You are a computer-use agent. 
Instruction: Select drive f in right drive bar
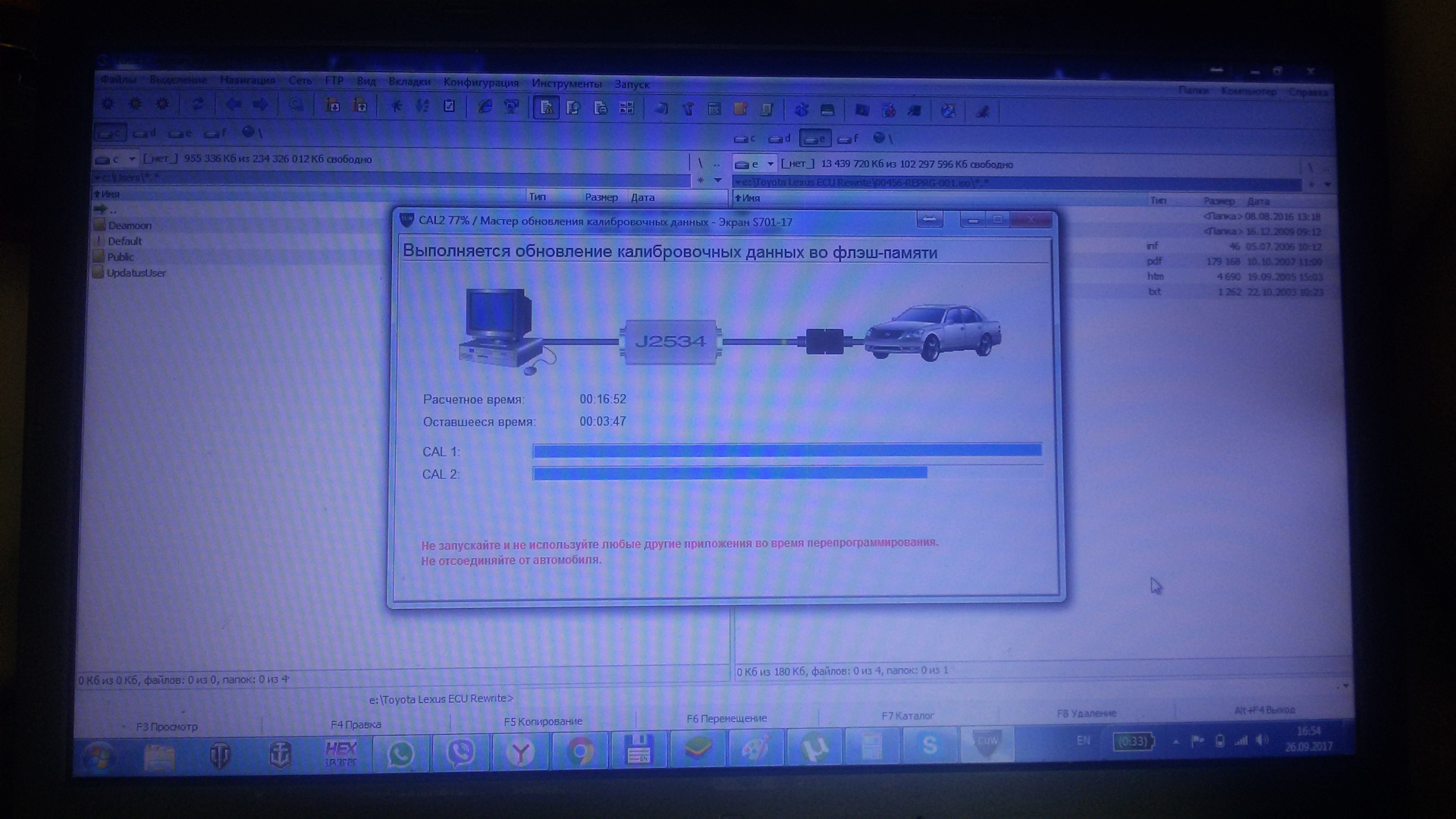coord(848,138)
